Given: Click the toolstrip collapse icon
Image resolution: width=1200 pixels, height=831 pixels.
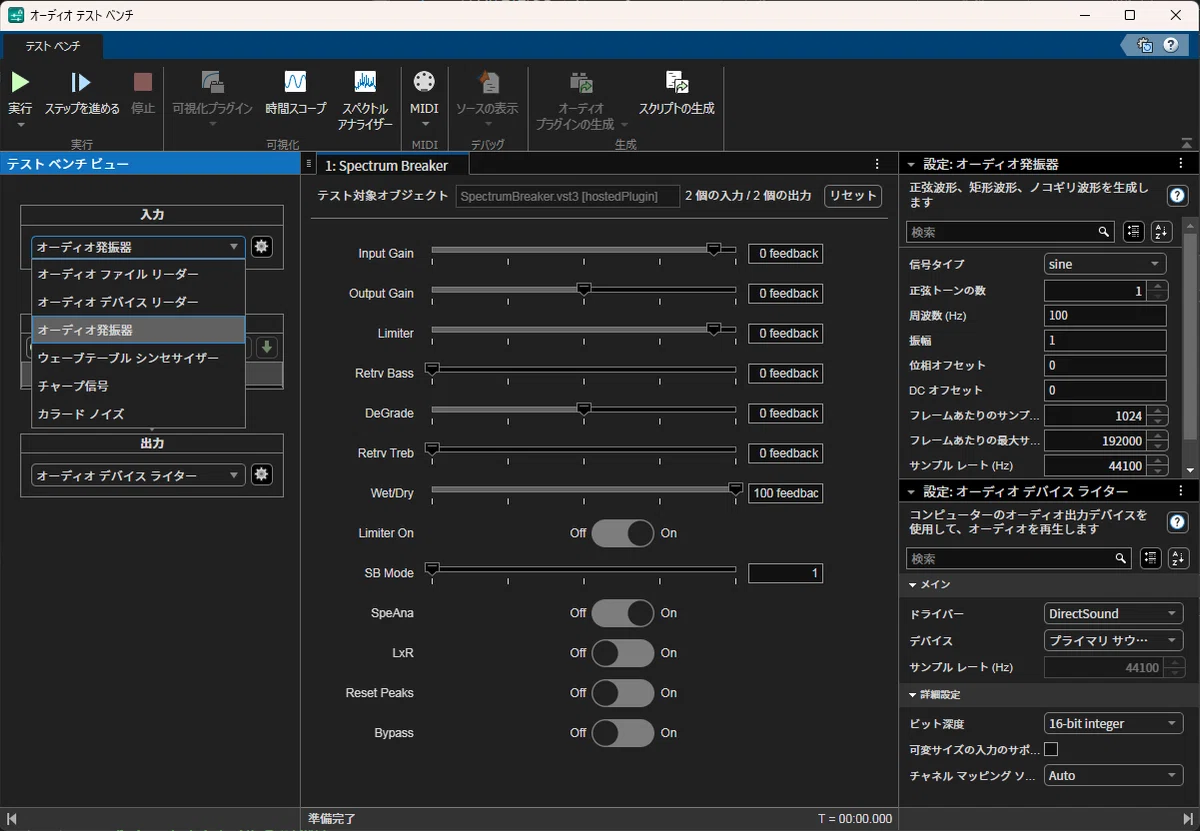Looking at the screenshot, I should [1186, 143].
